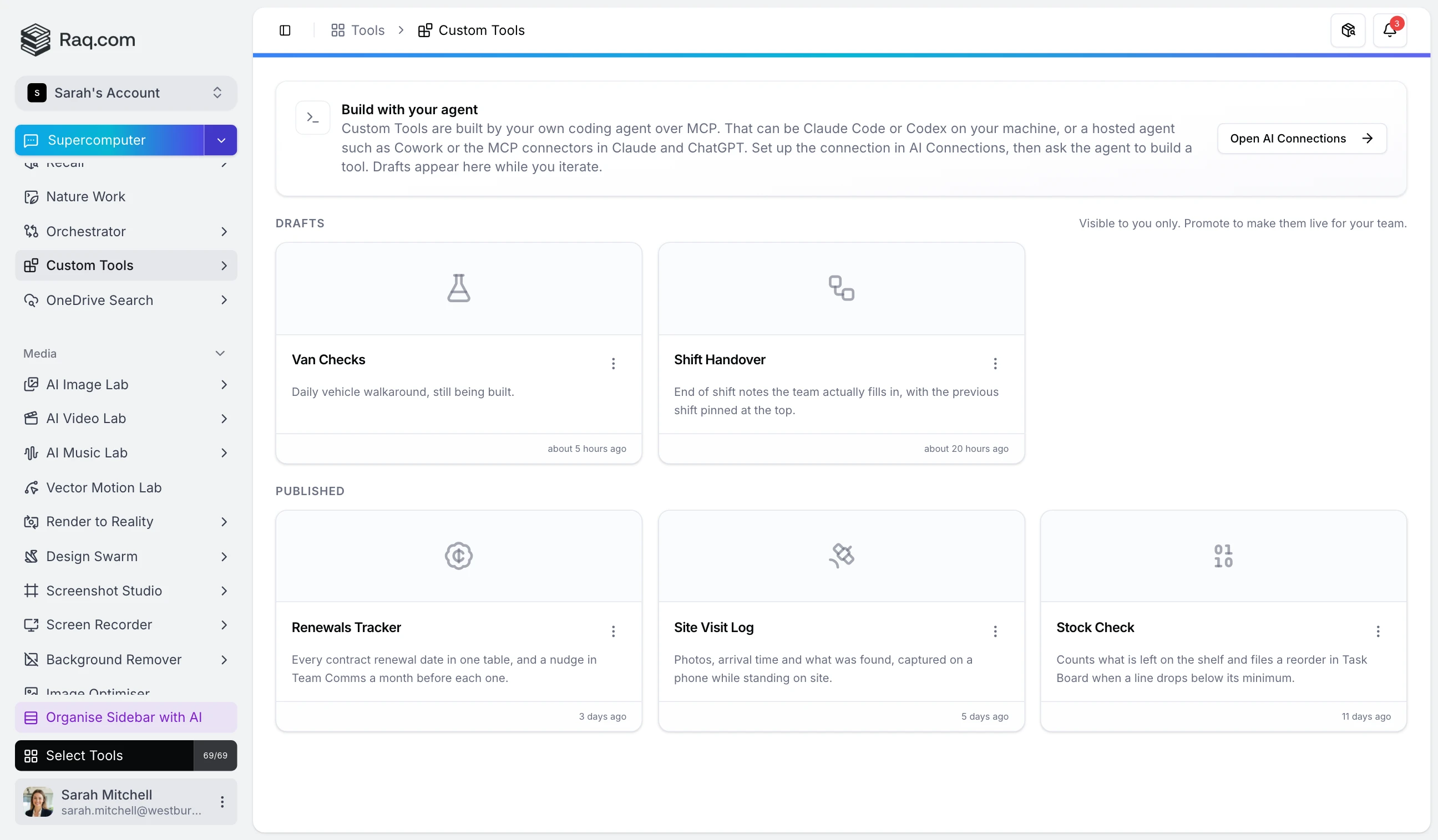The image size is (1438, 840).
Task: Open Shift Handover more options menu
Action: (995, 364)
